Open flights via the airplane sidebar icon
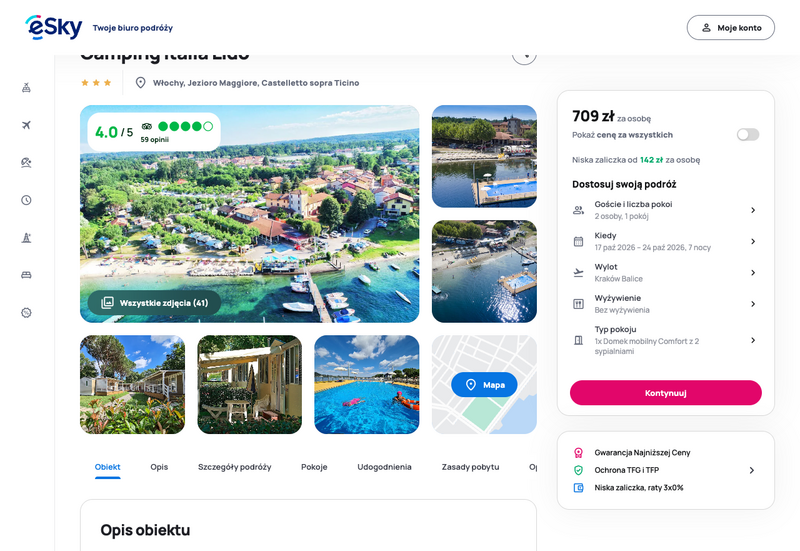Image resolution: width=800 pixels, height=551 pixels. 27,125
